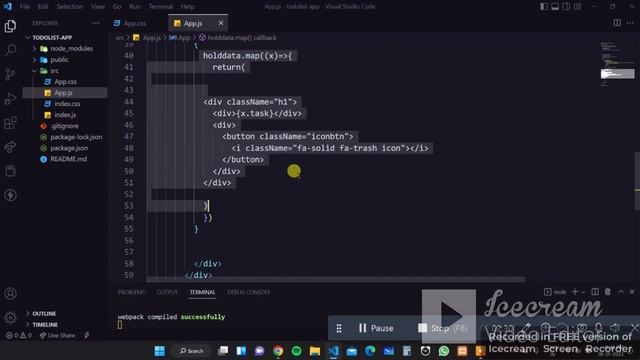Image resolution: width=640 pixels, height=360 pixels.
Task: Open the Explorer view in activity bar
Action: click(x=10, y=26)
